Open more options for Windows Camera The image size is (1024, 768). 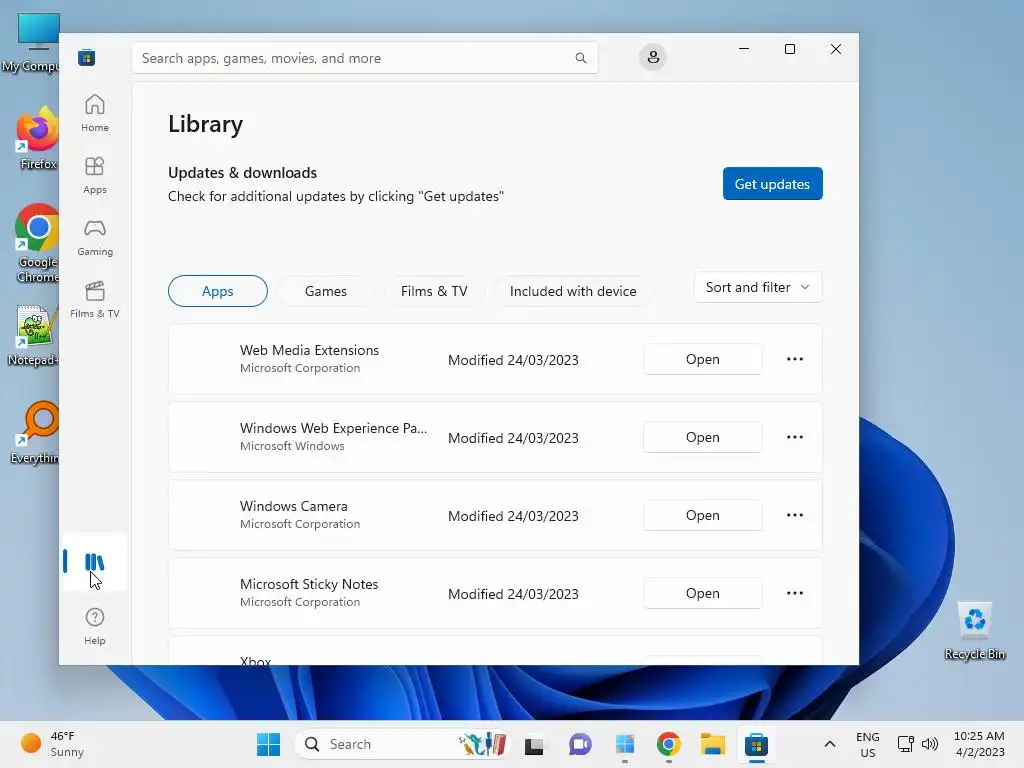pos(795,515)
